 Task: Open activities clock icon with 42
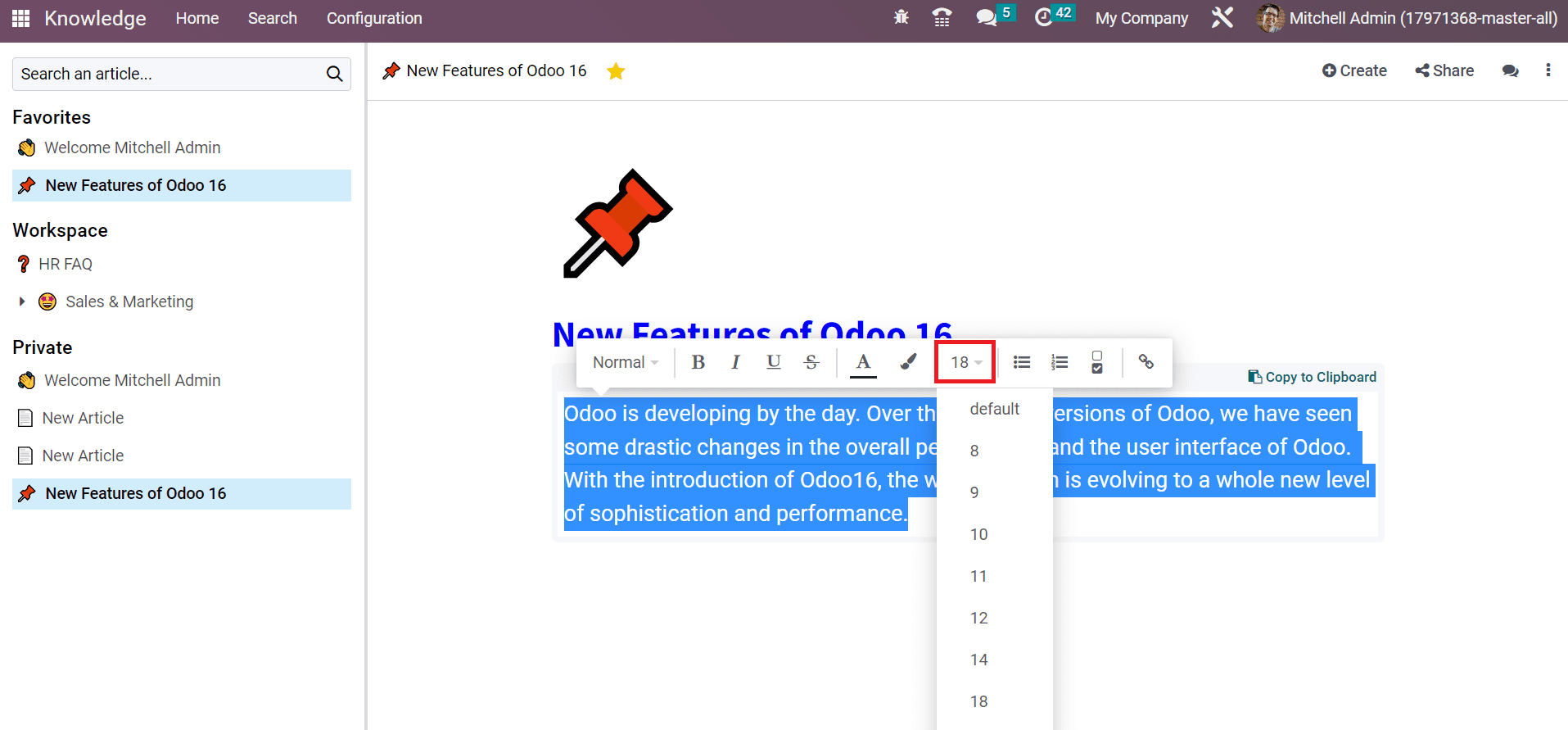1054,16
